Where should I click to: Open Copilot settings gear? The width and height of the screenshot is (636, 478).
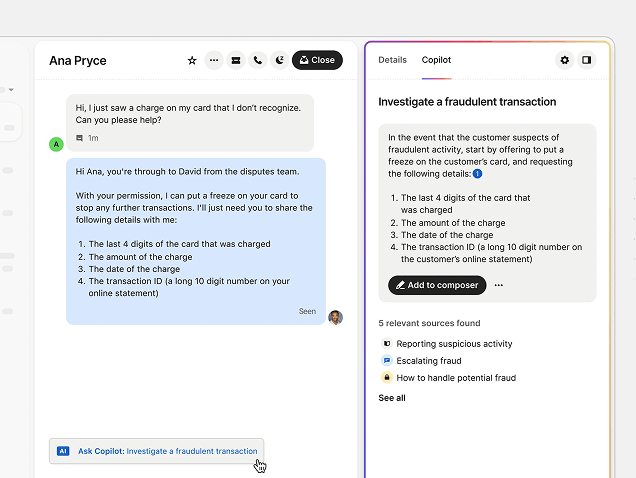pos(565,60)
